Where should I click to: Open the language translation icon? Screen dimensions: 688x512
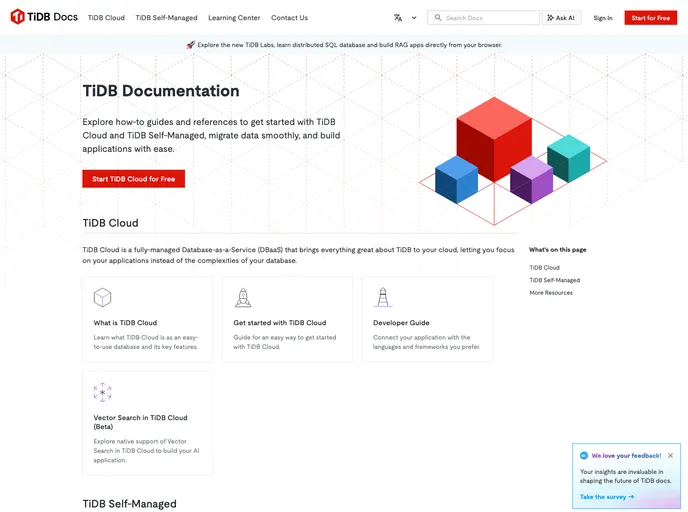(398, 18)
